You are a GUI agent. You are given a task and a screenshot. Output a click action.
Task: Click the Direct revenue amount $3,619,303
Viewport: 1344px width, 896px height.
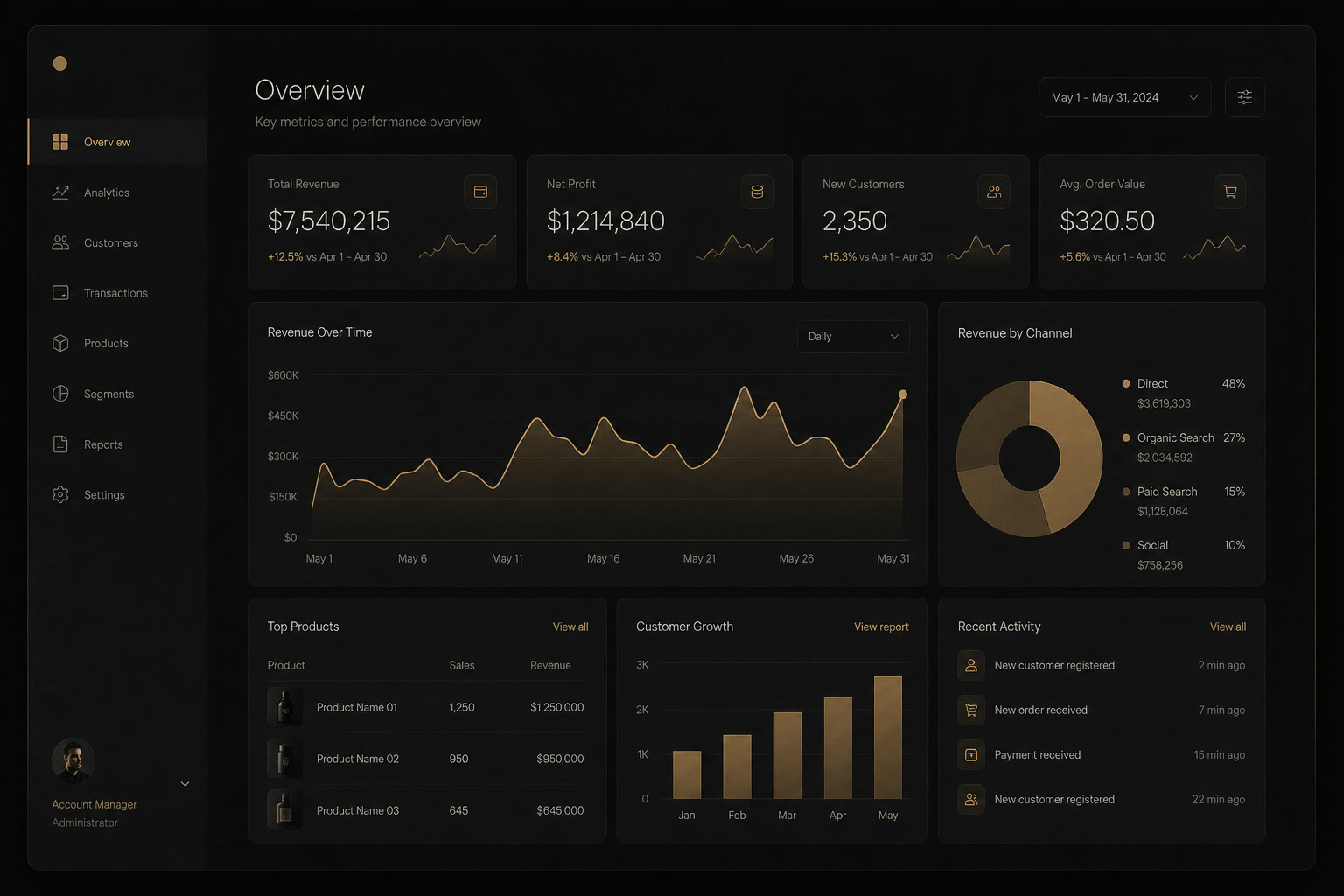tap(1164, 403)
